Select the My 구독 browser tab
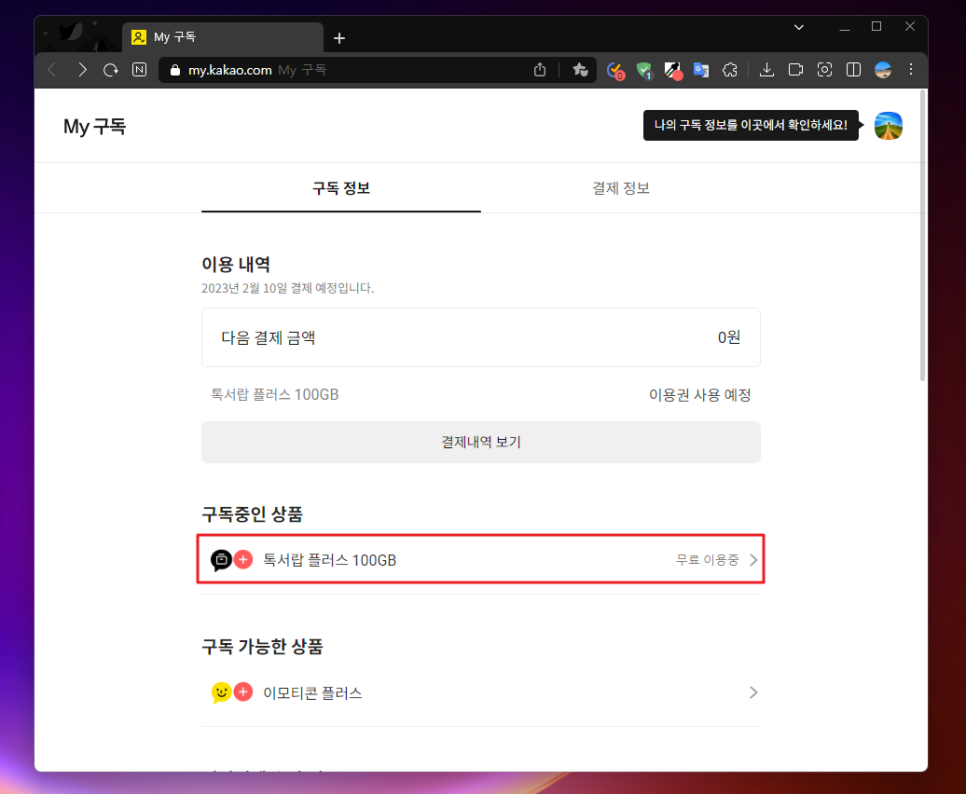 pos(223,37)
